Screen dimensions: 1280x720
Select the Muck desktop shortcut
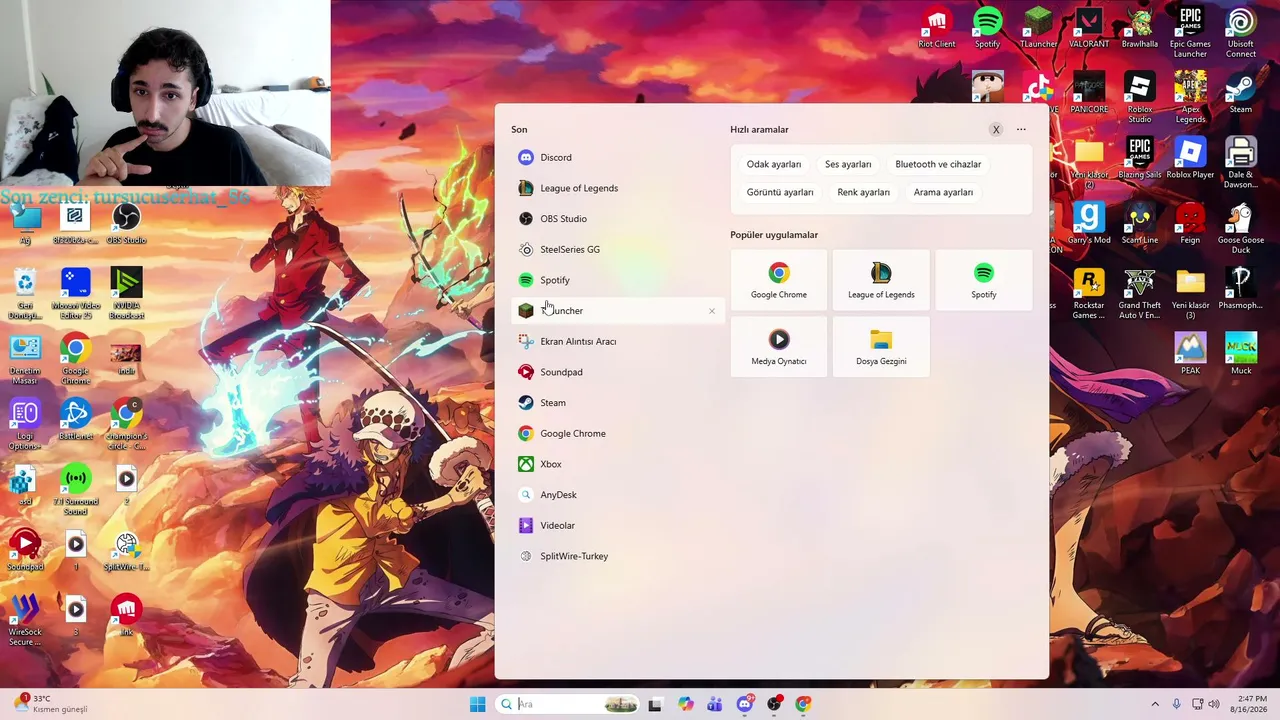pos(1241,354)
